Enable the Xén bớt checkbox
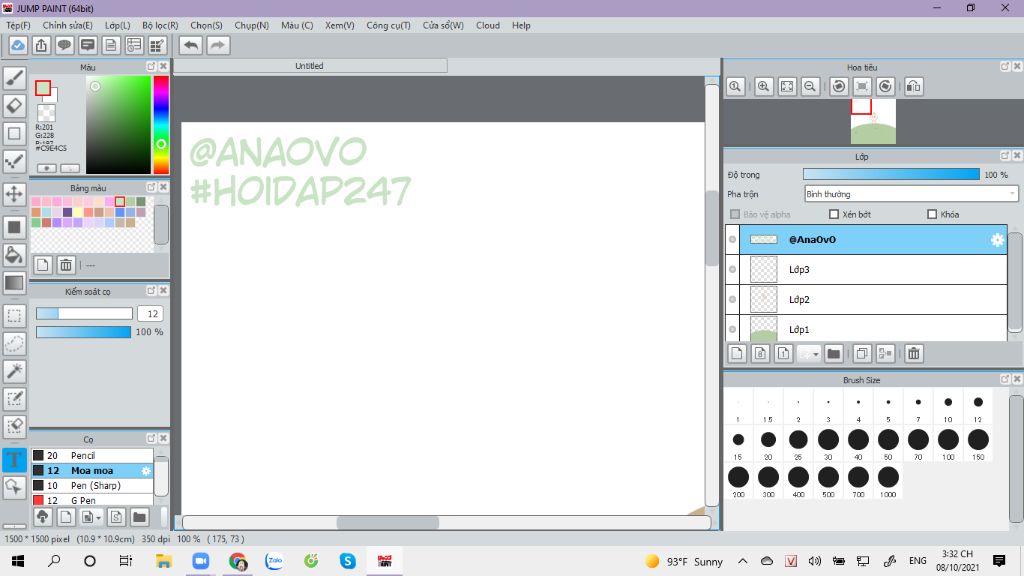This screenshot has width=1024, height=576. pyautogui.click(x=833, y=214)
